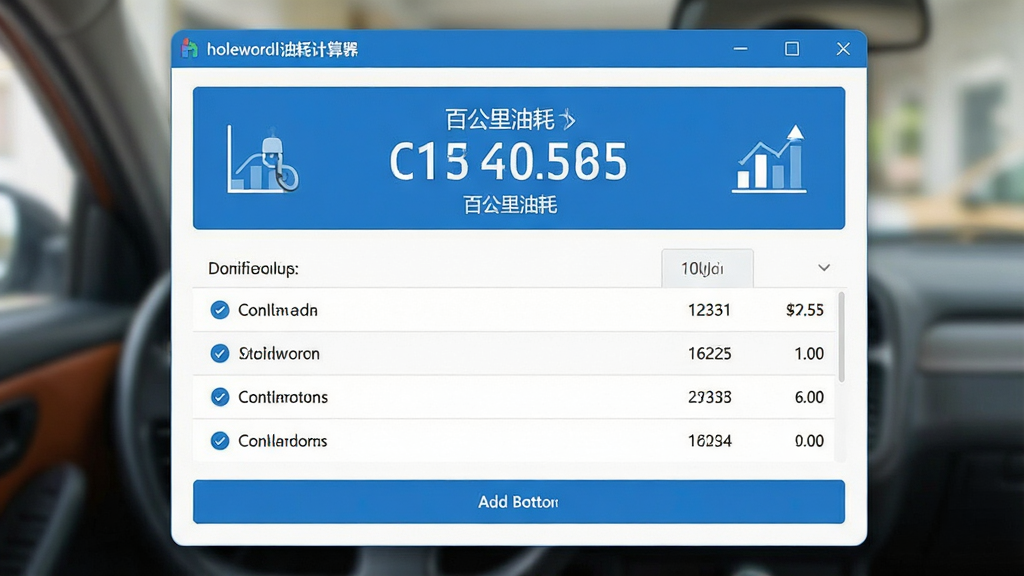Click the value 12331
The height and width of the screenshot is (576, 1024).
(709, 310)
